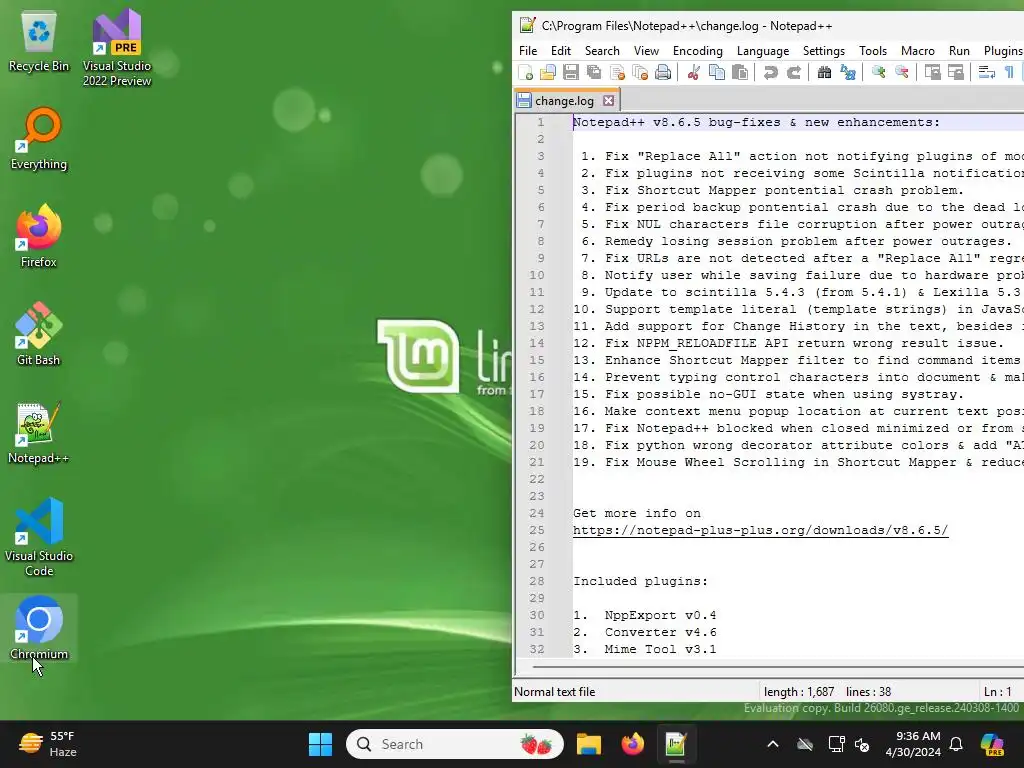The width and height of the screenshot is (1024, 768).
Task: Open the Run menu
Action: coord(959,51)
